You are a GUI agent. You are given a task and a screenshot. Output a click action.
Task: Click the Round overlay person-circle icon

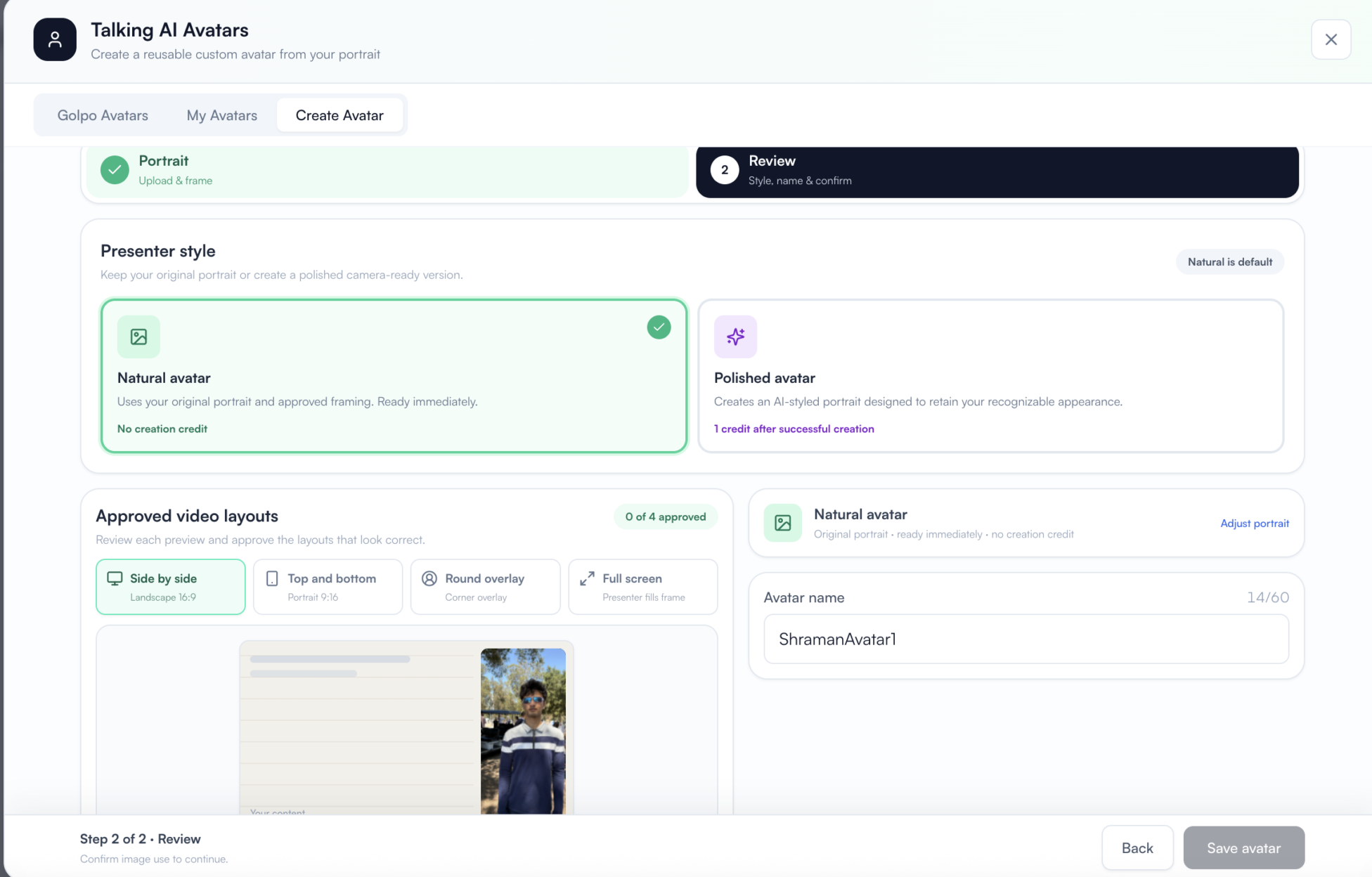click(429, 578)
